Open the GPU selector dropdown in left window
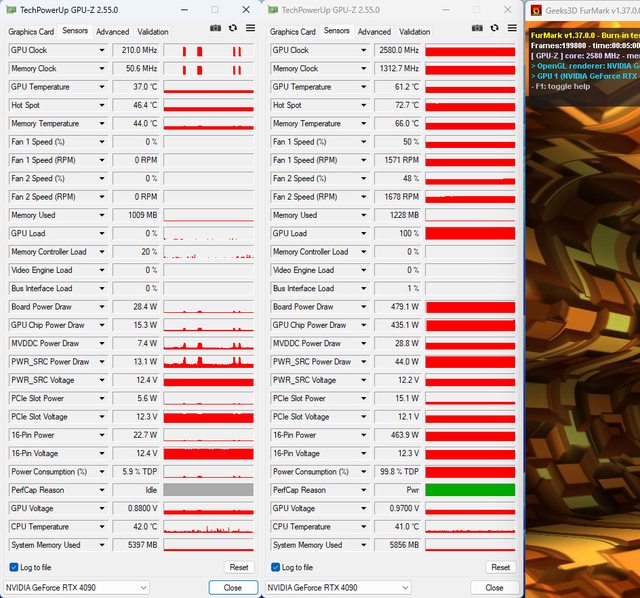Screen dimensions: 640x598 [142, 587]
